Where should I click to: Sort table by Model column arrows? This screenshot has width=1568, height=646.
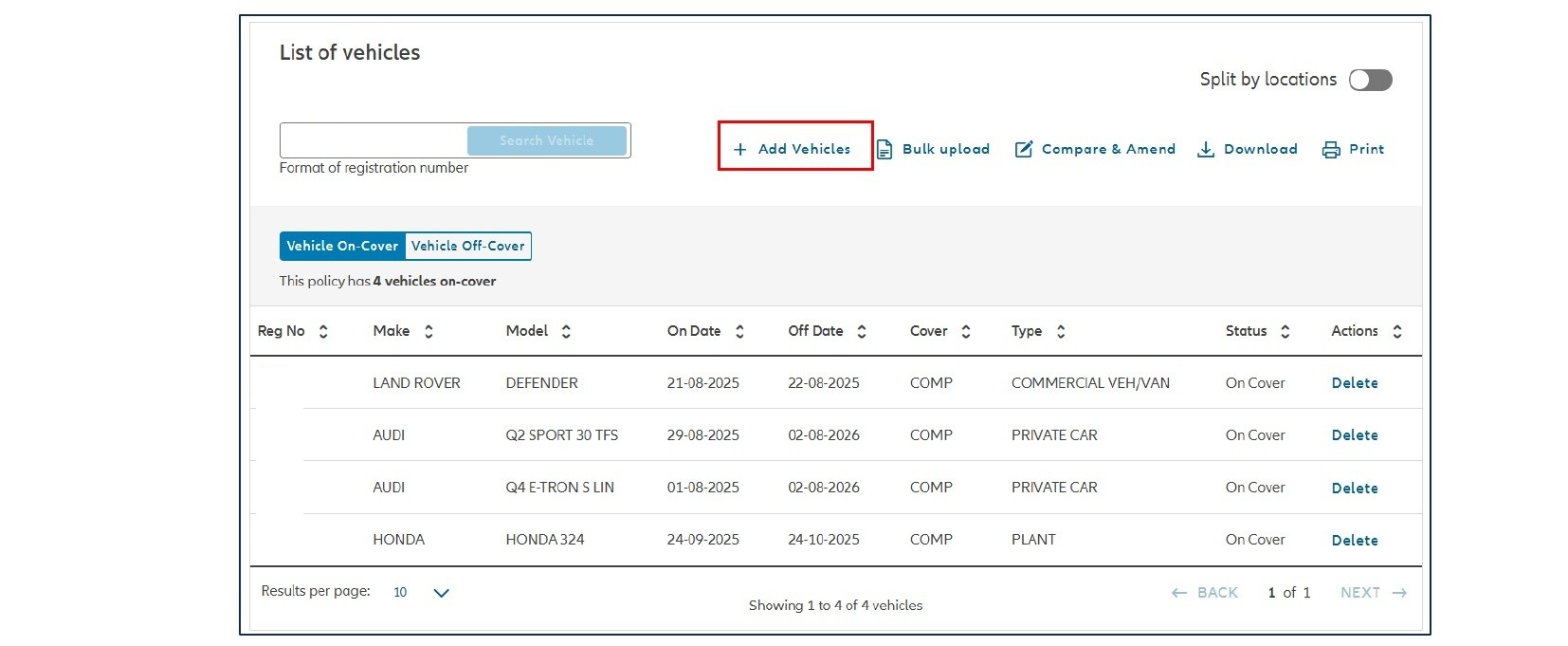tap(566, 331)
